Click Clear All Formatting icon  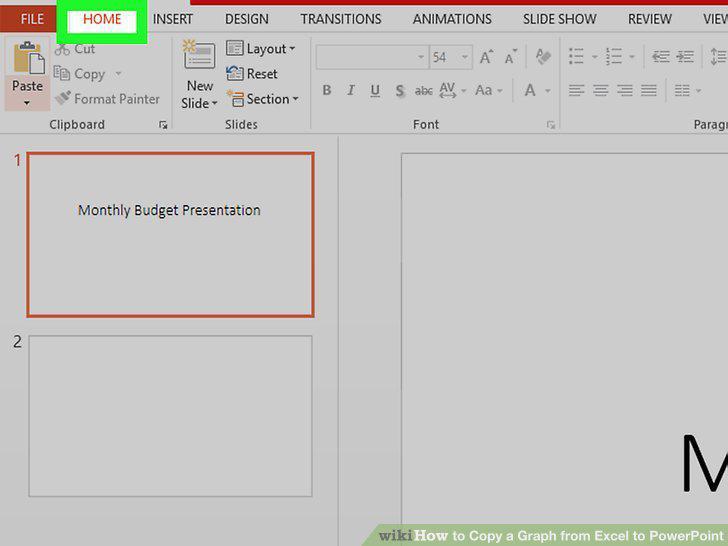(543, 57)
